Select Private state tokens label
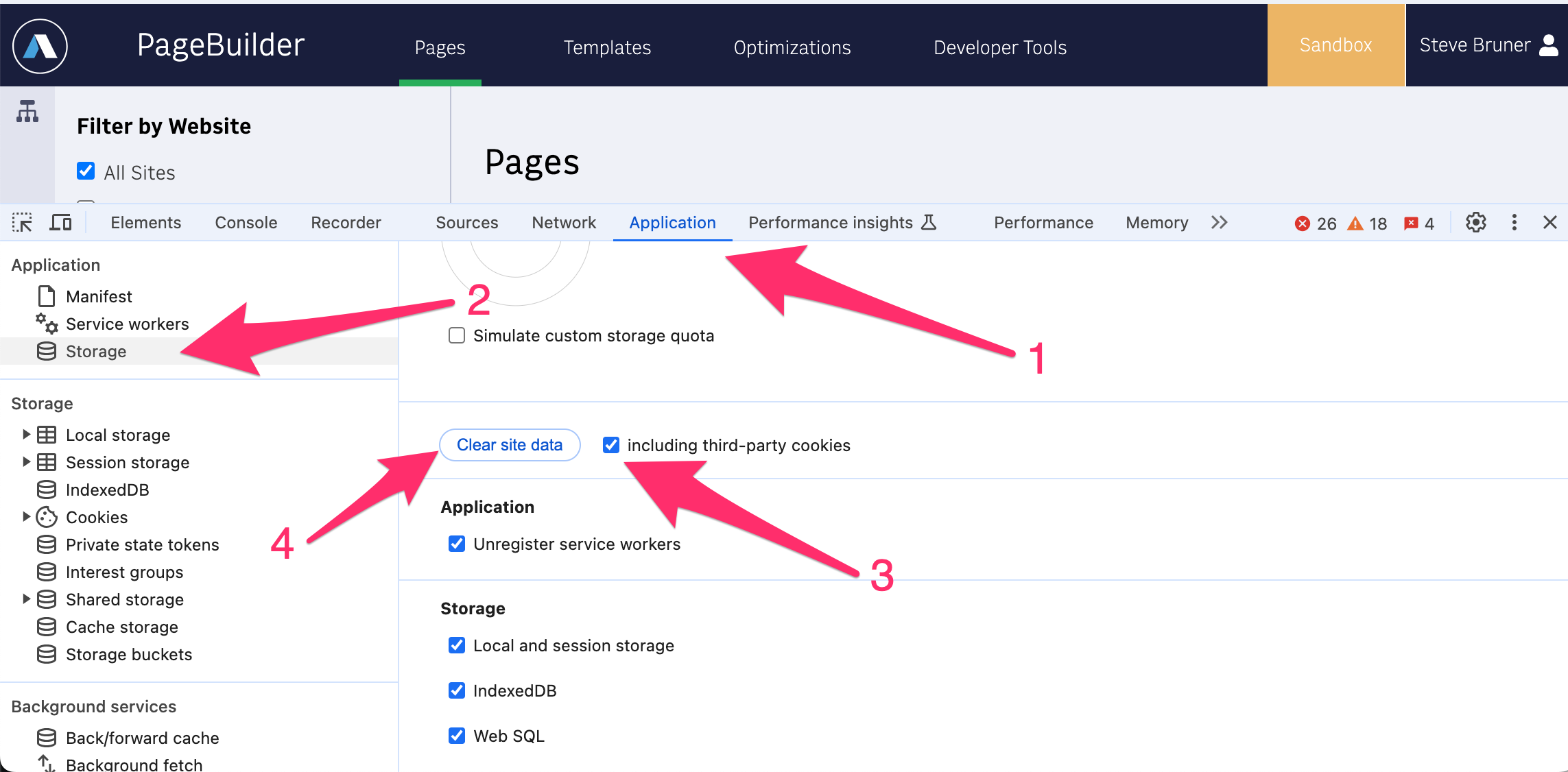This screenshot has height=772, width=1568. (143, 544)
